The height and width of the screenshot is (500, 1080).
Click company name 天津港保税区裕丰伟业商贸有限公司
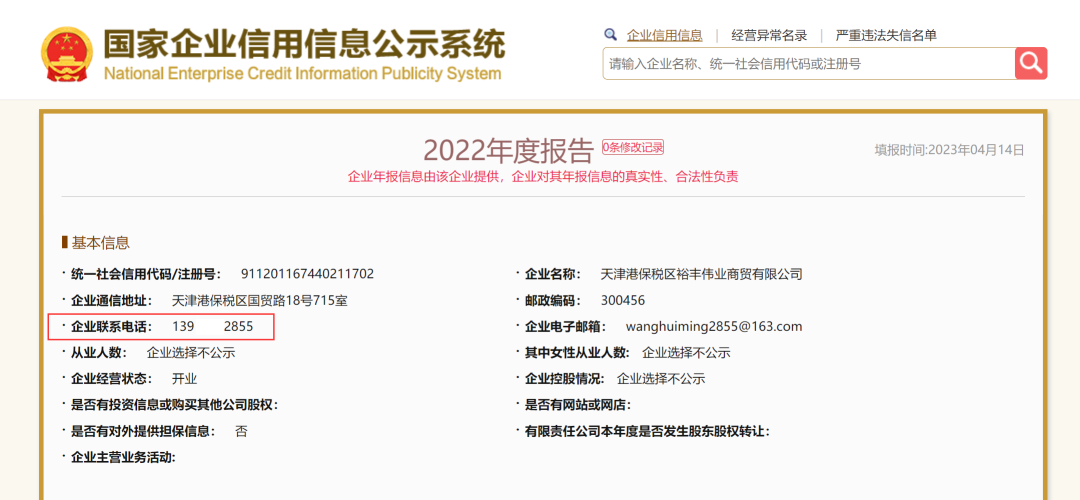click(x=701, y=274)
